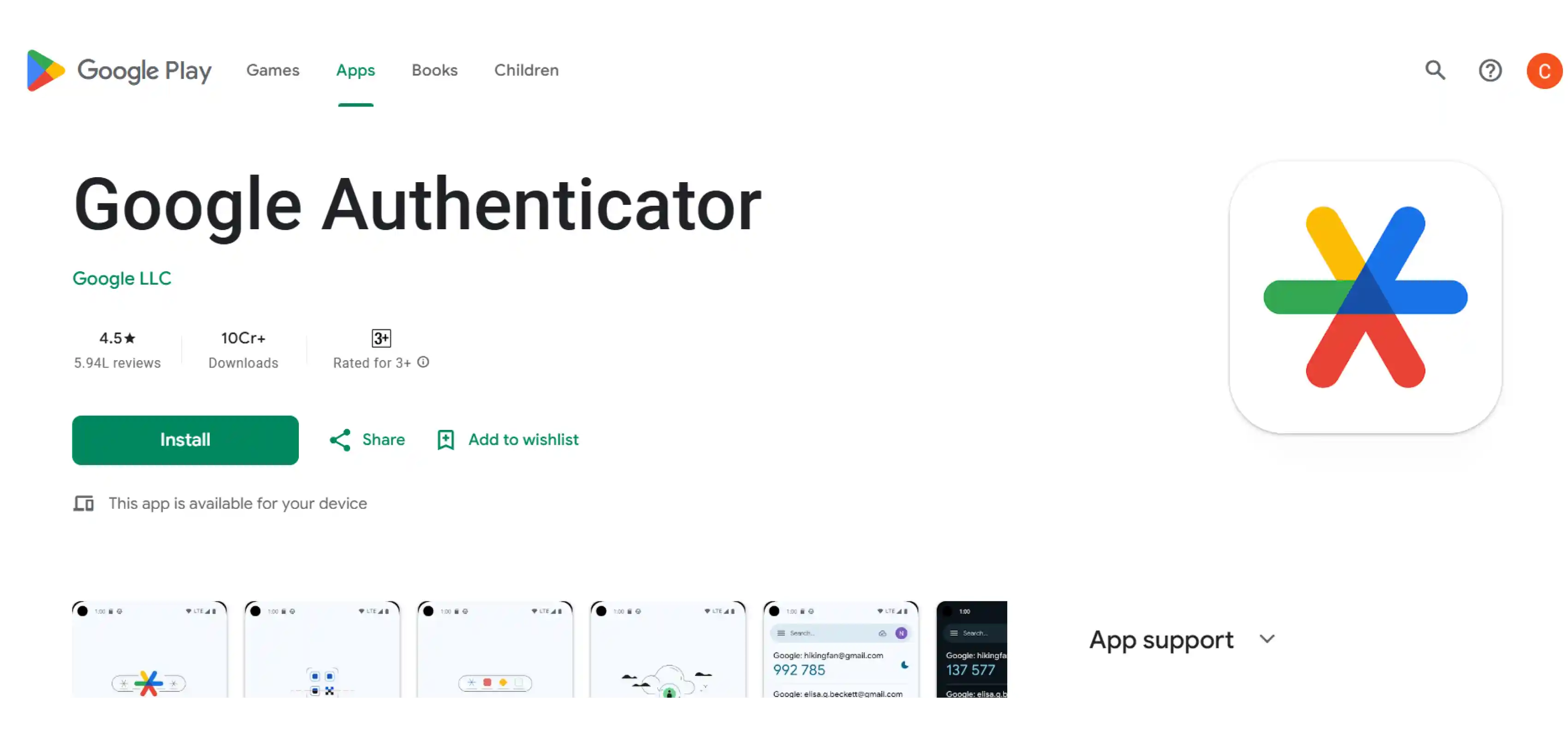The width and height of the screenshot is (1568, 738).
Task: Add to wishlist
Action: pyautogui.click(x=508, y=440)
